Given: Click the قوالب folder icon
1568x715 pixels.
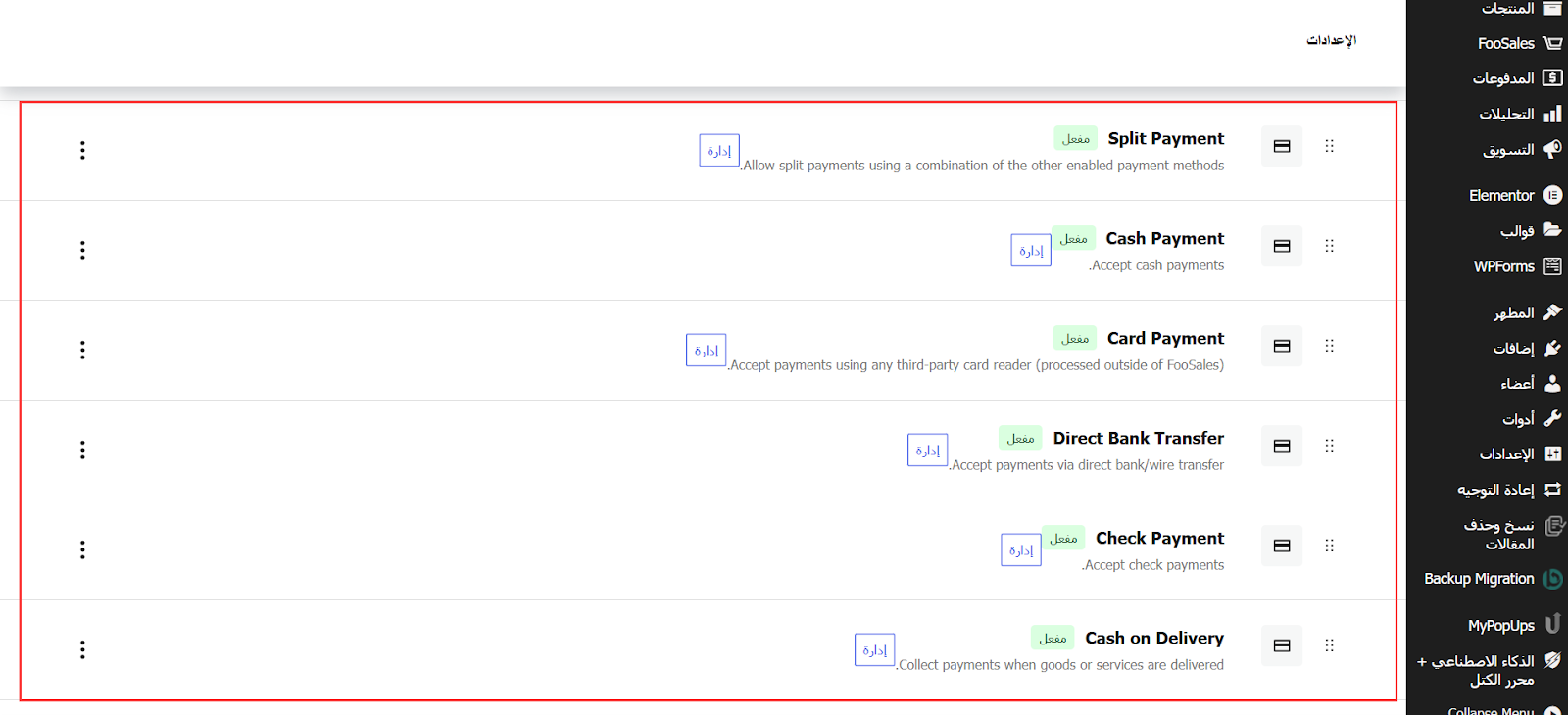Looking at the screenshot, I should click(1552, 230).
